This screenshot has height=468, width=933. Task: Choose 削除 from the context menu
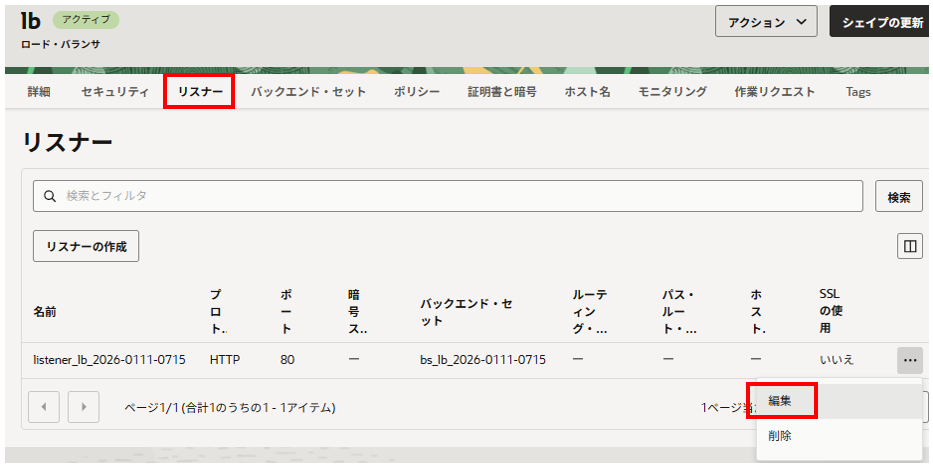[781, 436]
